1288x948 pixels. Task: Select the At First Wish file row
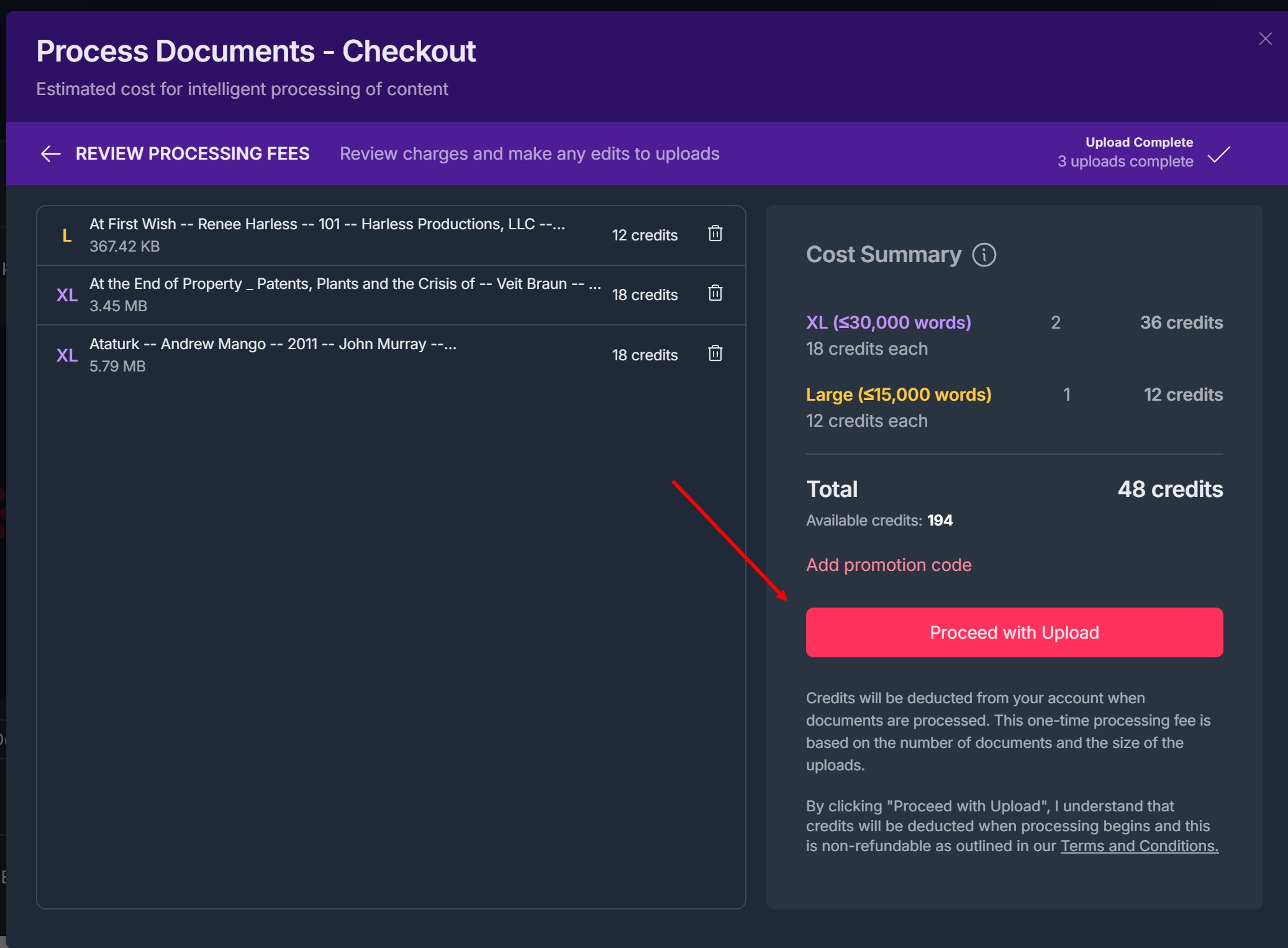point(327,235)
